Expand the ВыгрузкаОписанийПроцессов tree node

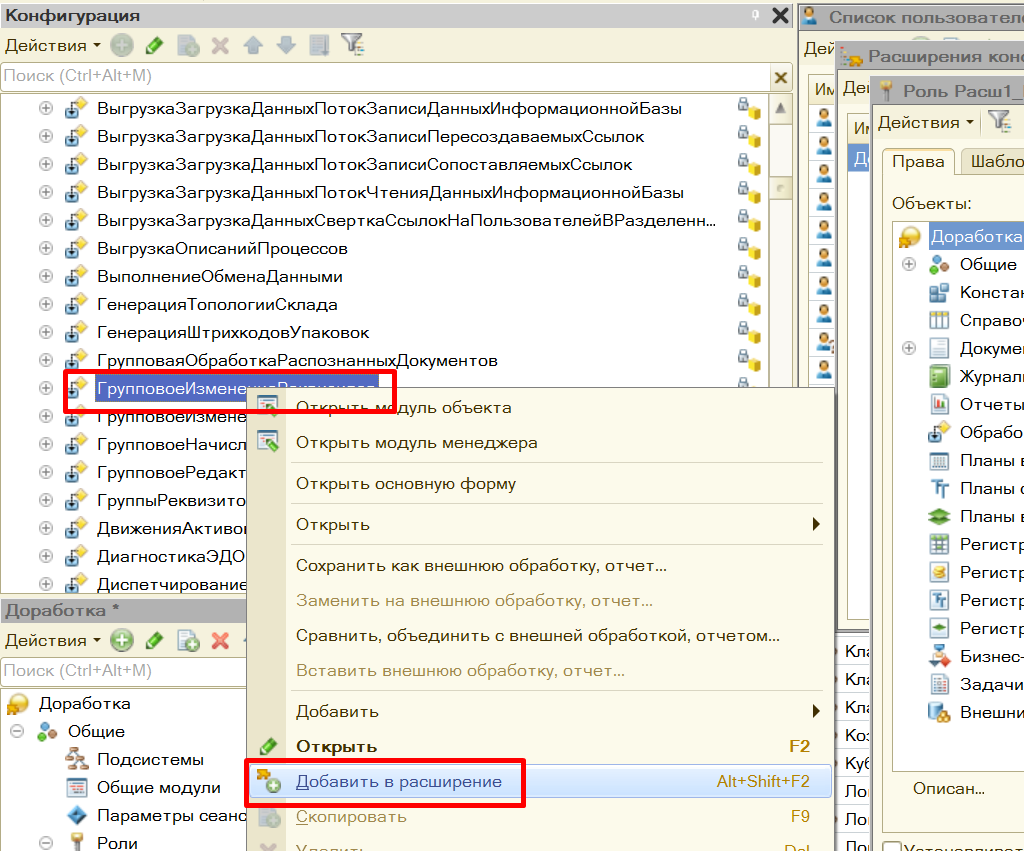click(x=46, y=248)
